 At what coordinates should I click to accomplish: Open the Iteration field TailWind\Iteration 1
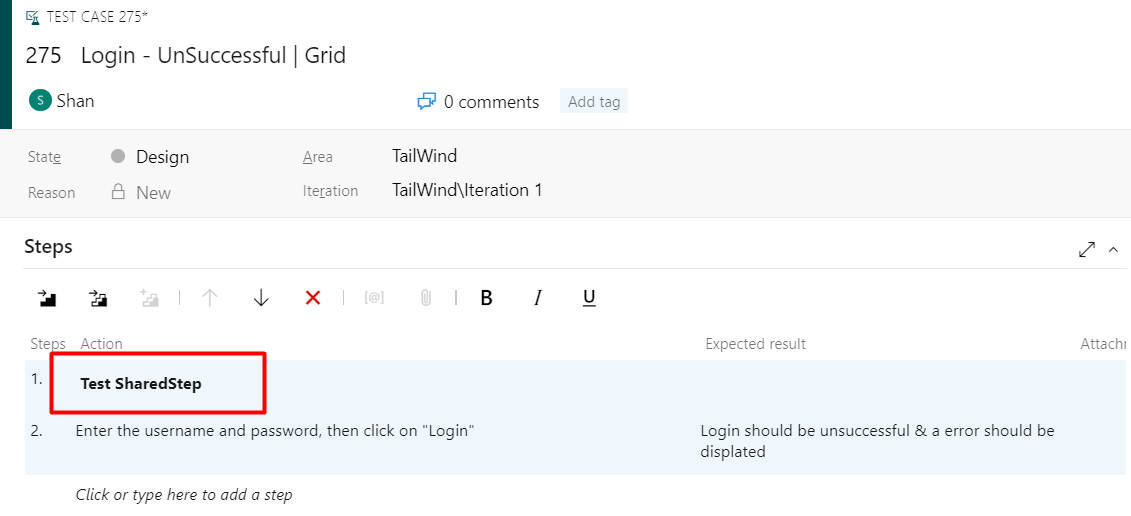pyautogui.click(x=467, y=191)
